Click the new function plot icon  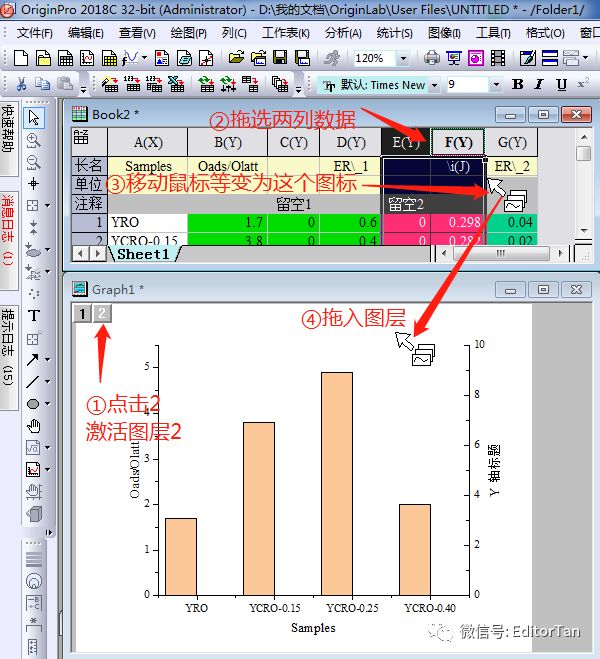[x=130, y=58]
